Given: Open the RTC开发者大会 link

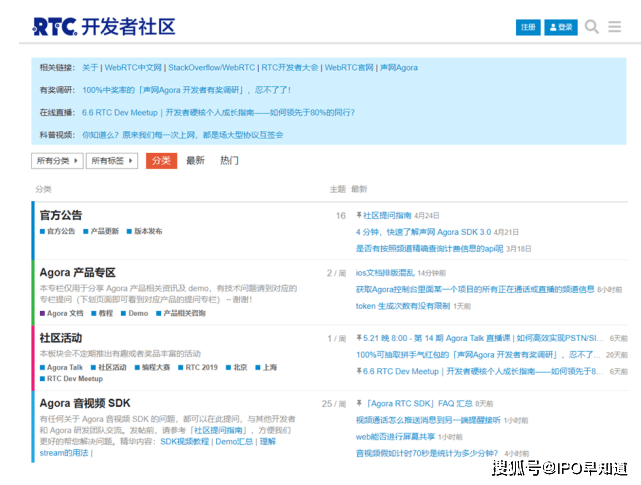Looking at the screenshot, I should (289, 67).
